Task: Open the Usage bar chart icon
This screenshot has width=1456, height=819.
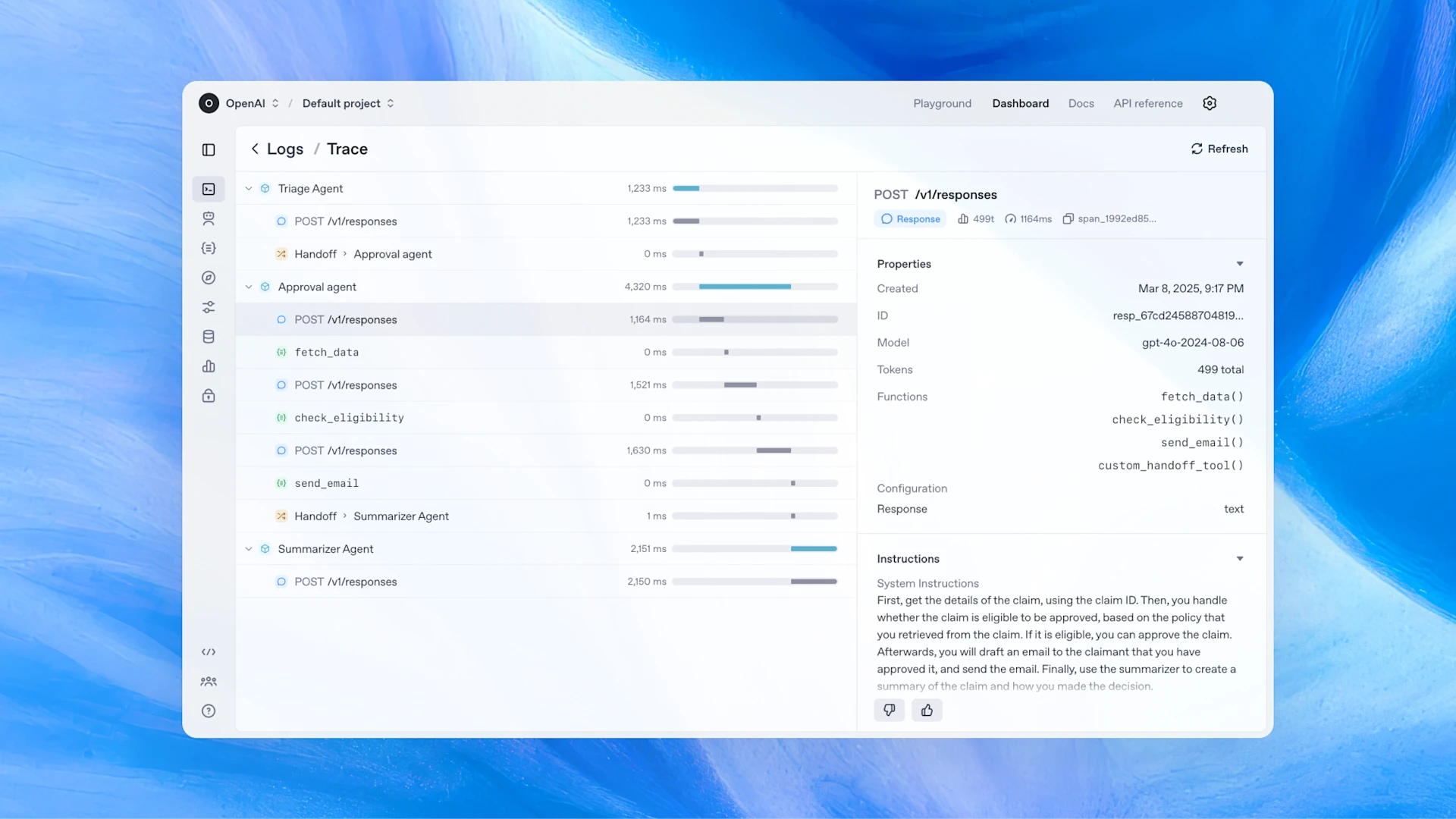Action: click(x=209, y=366)
